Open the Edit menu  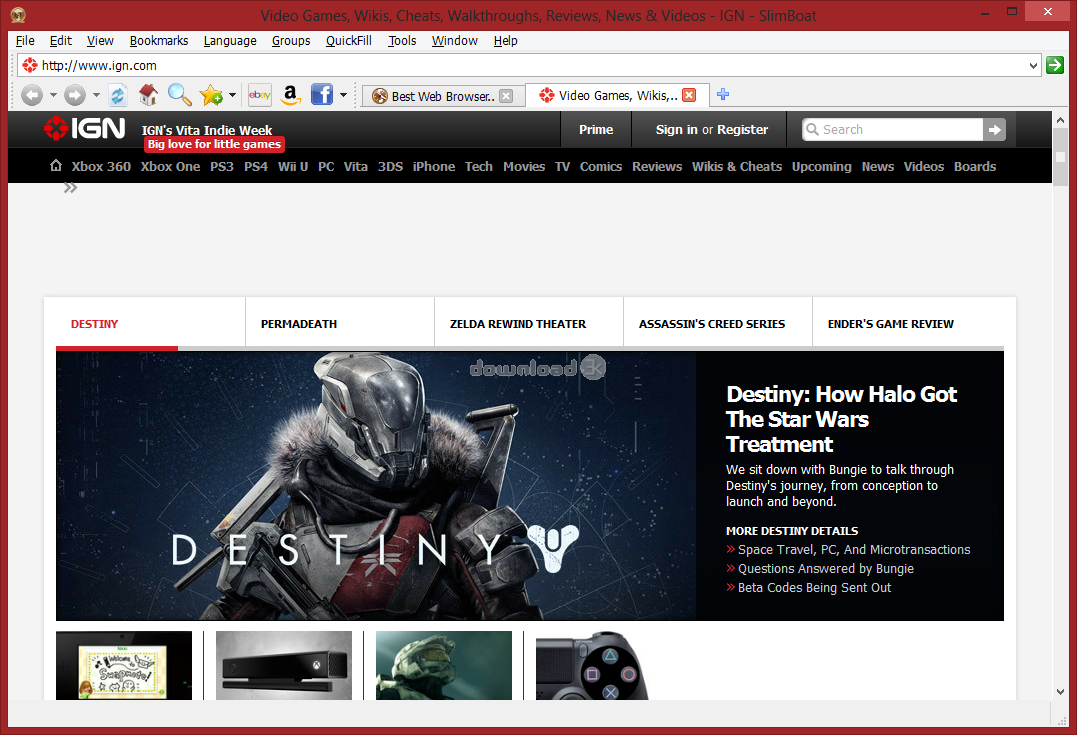click(x=60, y=41)
